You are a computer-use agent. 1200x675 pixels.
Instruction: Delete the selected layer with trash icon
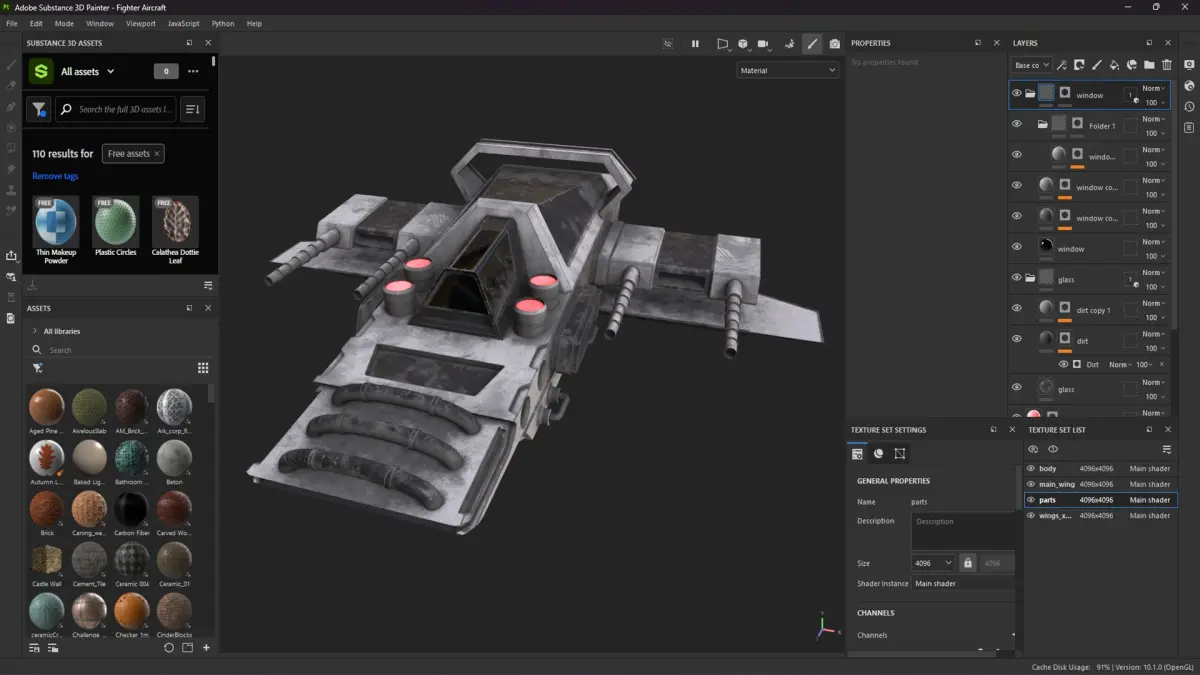(x=1167, y=65)
